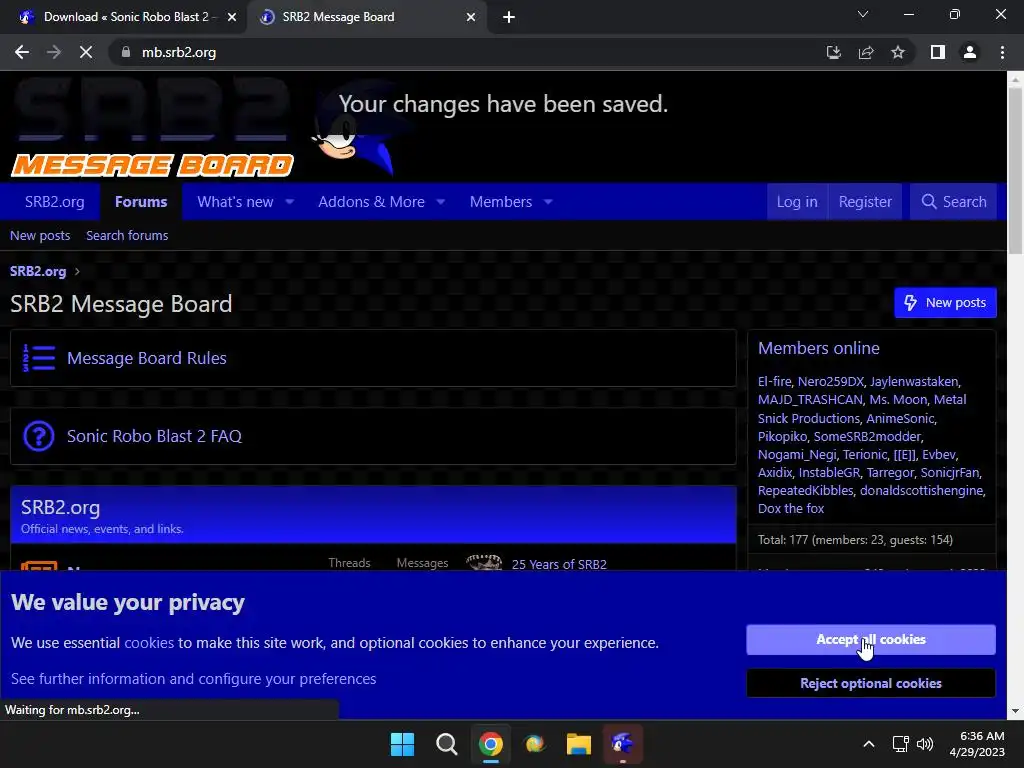
Task: Reject optional cookies
Action: [871, 683]
